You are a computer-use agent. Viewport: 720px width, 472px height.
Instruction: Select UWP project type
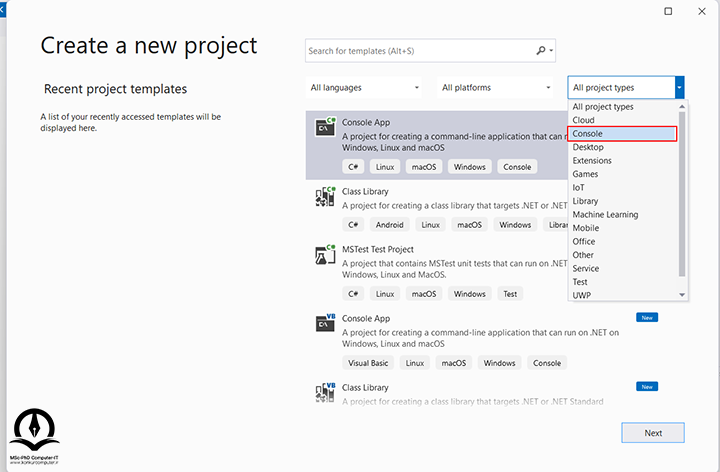coord(581,295)
